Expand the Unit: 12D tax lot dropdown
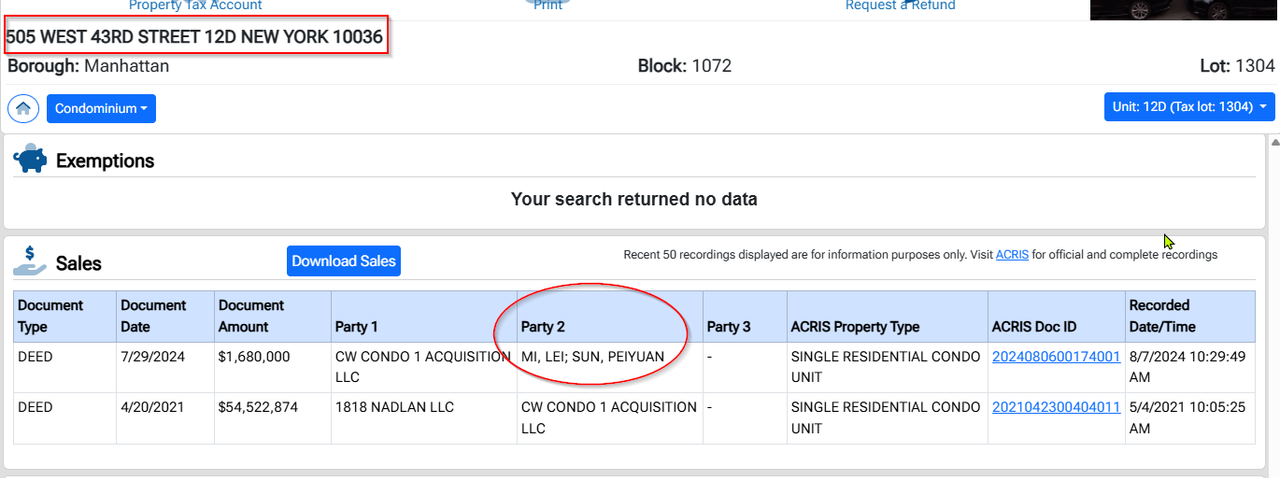Image resolution: width=1280 pixels, height=478 pixels. point(1189,107)
